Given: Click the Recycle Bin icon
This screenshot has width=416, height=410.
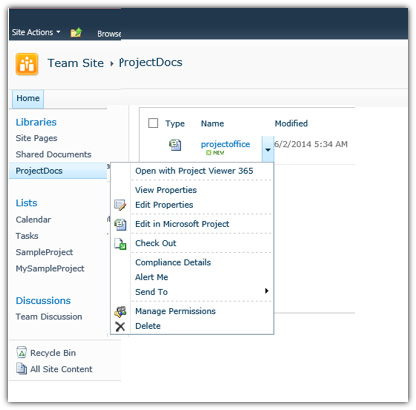Looking at the screenshot, I should [21, 352].
